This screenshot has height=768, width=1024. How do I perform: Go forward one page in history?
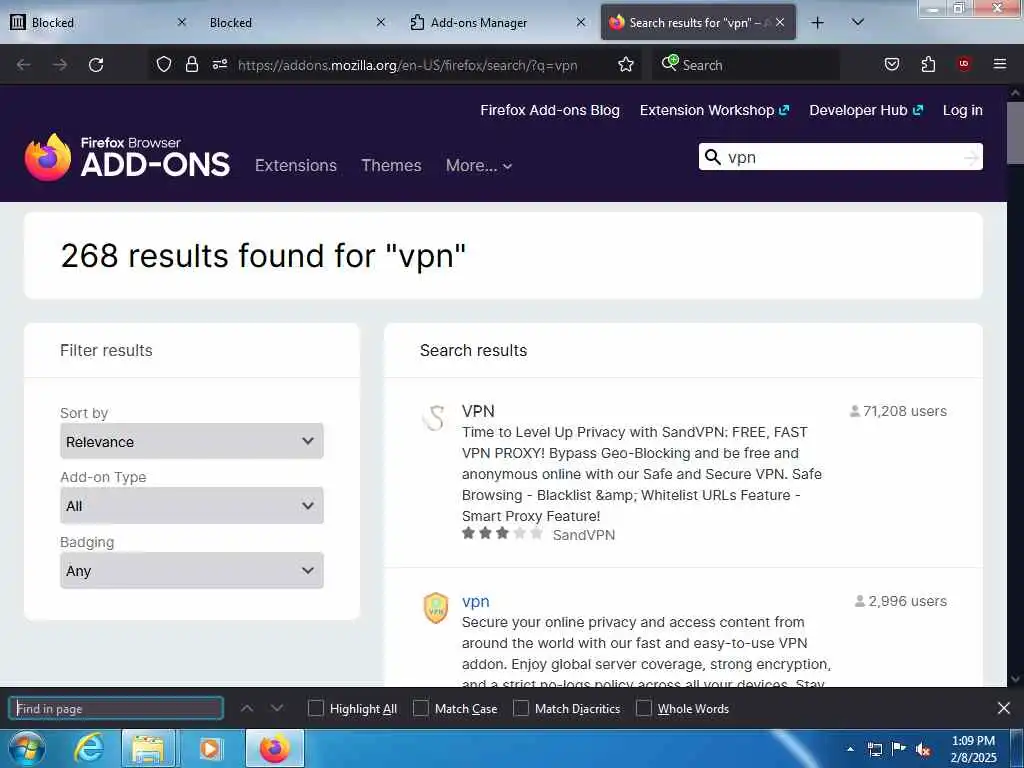[x=60, y=65]
